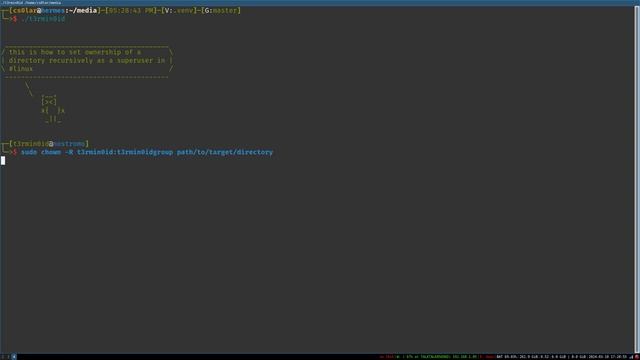Click 'this is how to set ownership' text
Viewport: 640px width, 360px height.
(x=65, y=52)
